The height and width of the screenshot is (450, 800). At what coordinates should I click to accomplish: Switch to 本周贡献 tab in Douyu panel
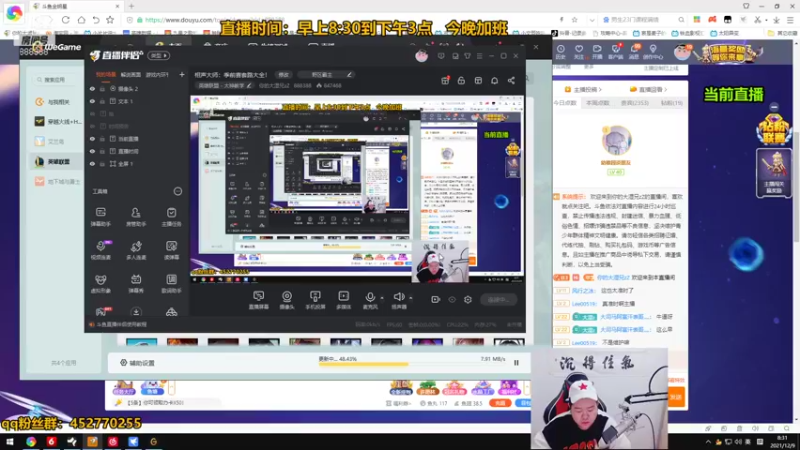click(x=597, y=103)
